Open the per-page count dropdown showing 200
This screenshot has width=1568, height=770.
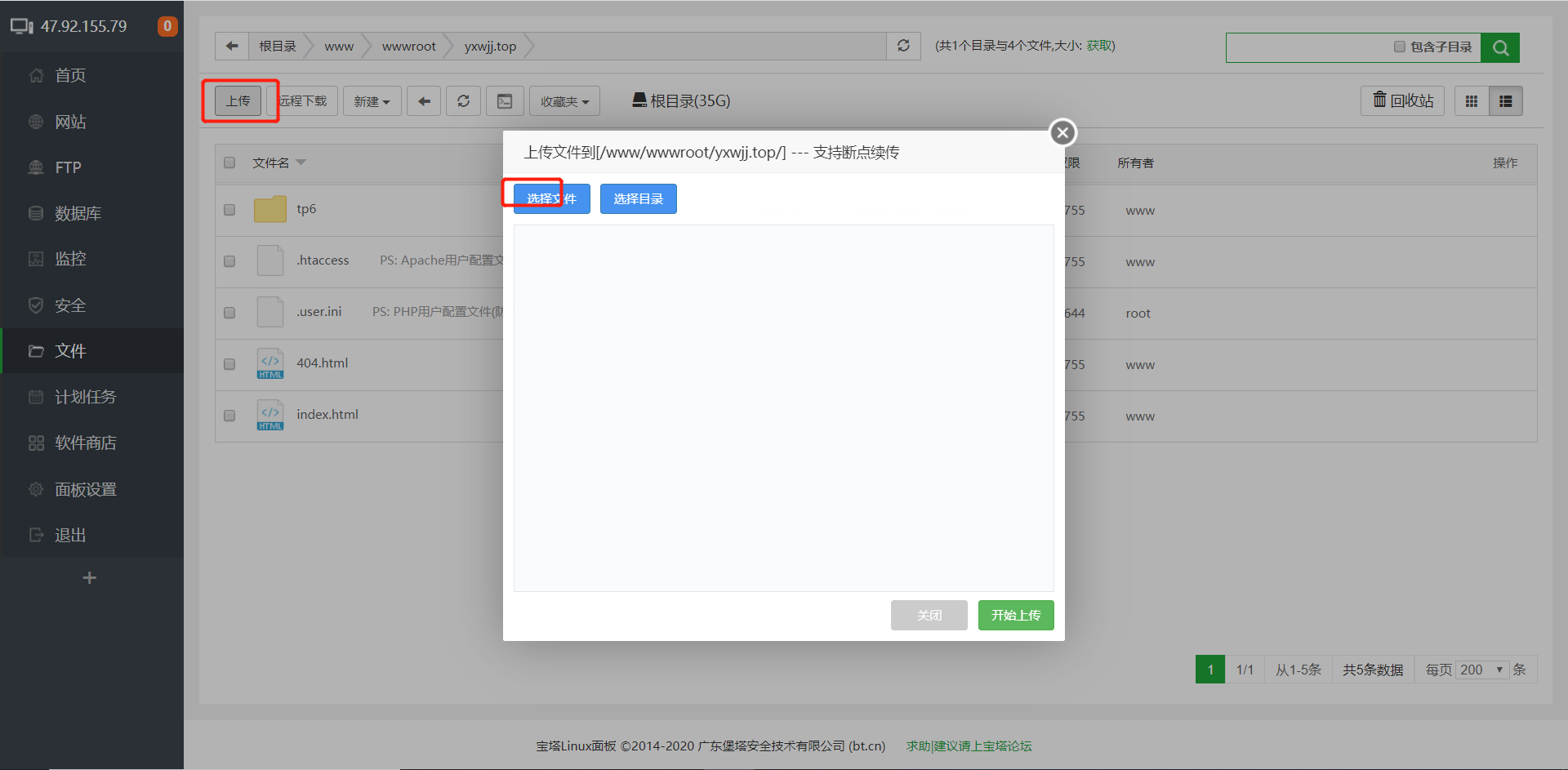(1482, 670)
